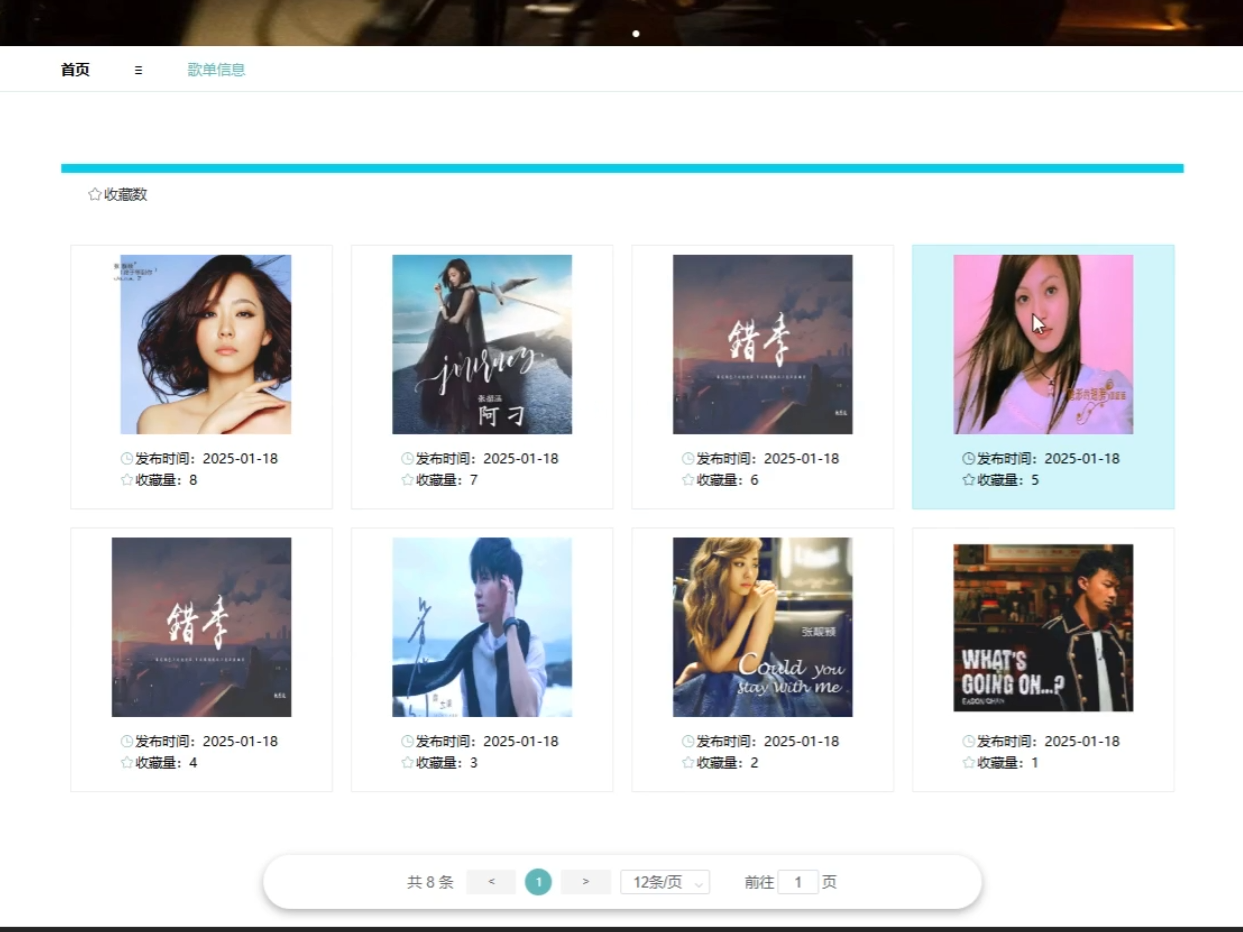1243x932 pixels.
Task: Click the star icon next to 收藏量：7
Action: coord(407,480)
